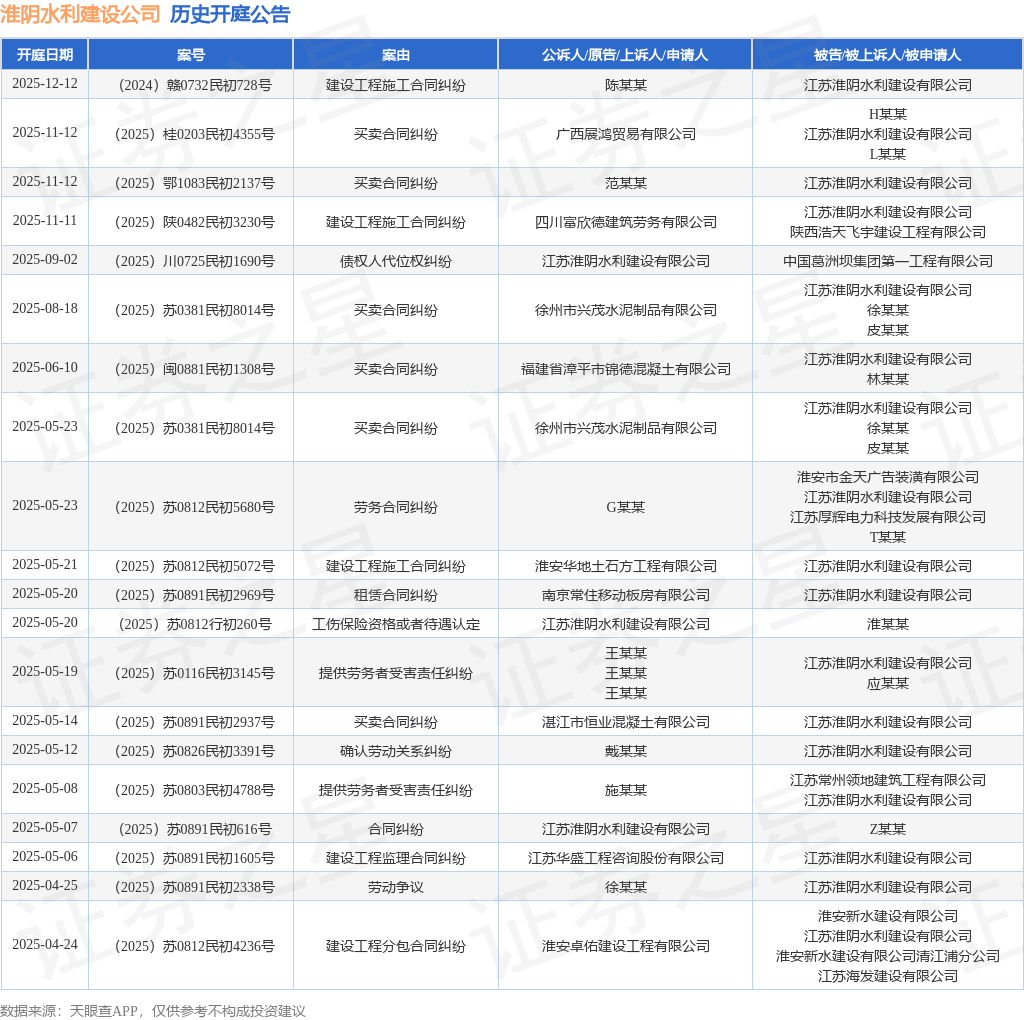Select case number (2025)桂0203民初4355号
Image resolution: width=1024 pixels, height=1020 pixels.
tap(195, 134)
